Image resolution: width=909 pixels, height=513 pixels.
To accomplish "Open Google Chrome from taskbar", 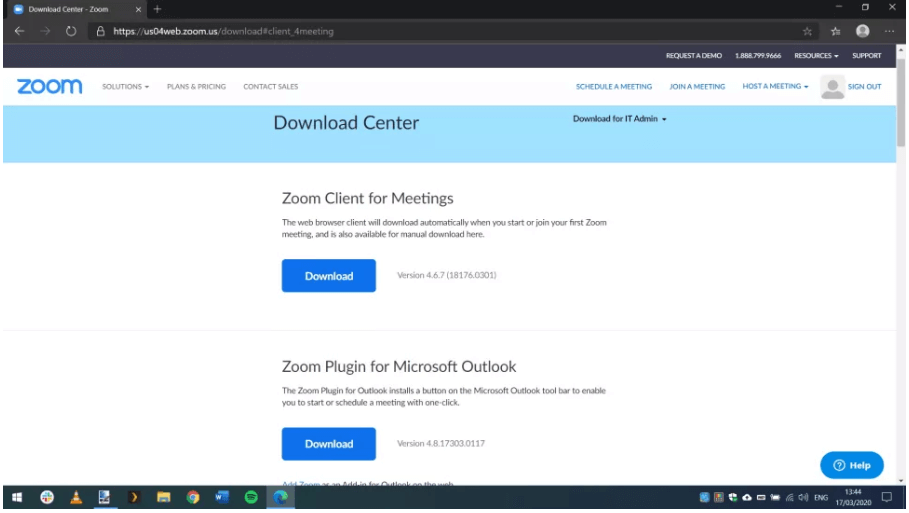I will point(192,497).
